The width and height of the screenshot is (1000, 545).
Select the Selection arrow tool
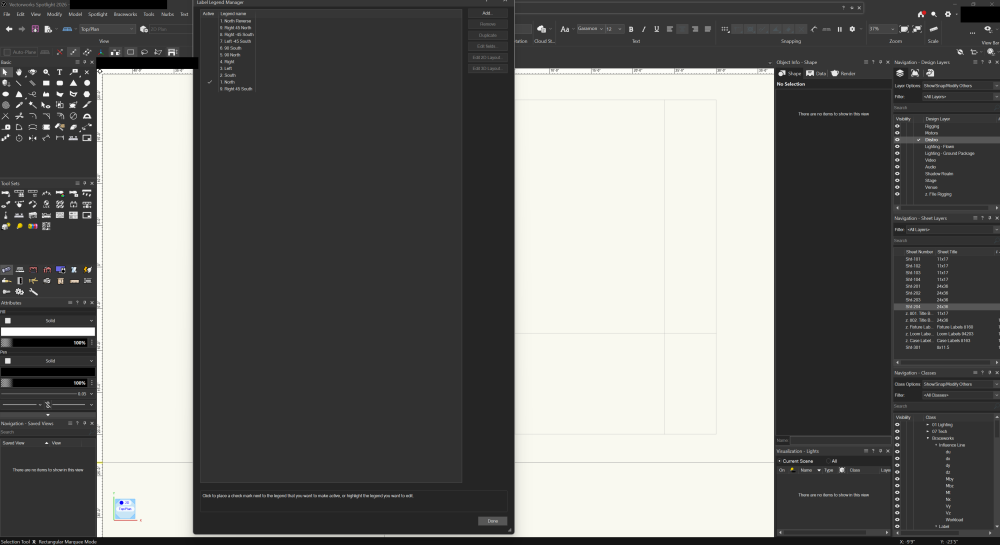[x=6, y=72]
